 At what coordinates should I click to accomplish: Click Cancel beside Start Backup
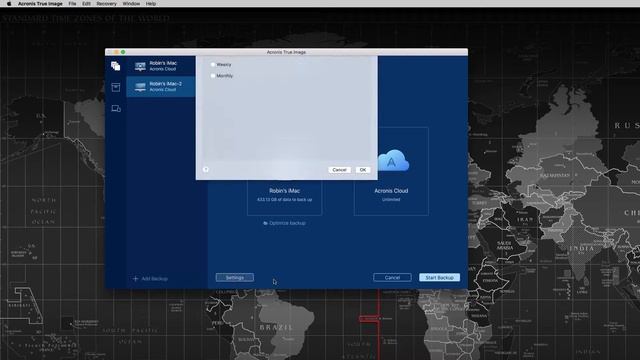pyautogui.click(x=392, y=278)
